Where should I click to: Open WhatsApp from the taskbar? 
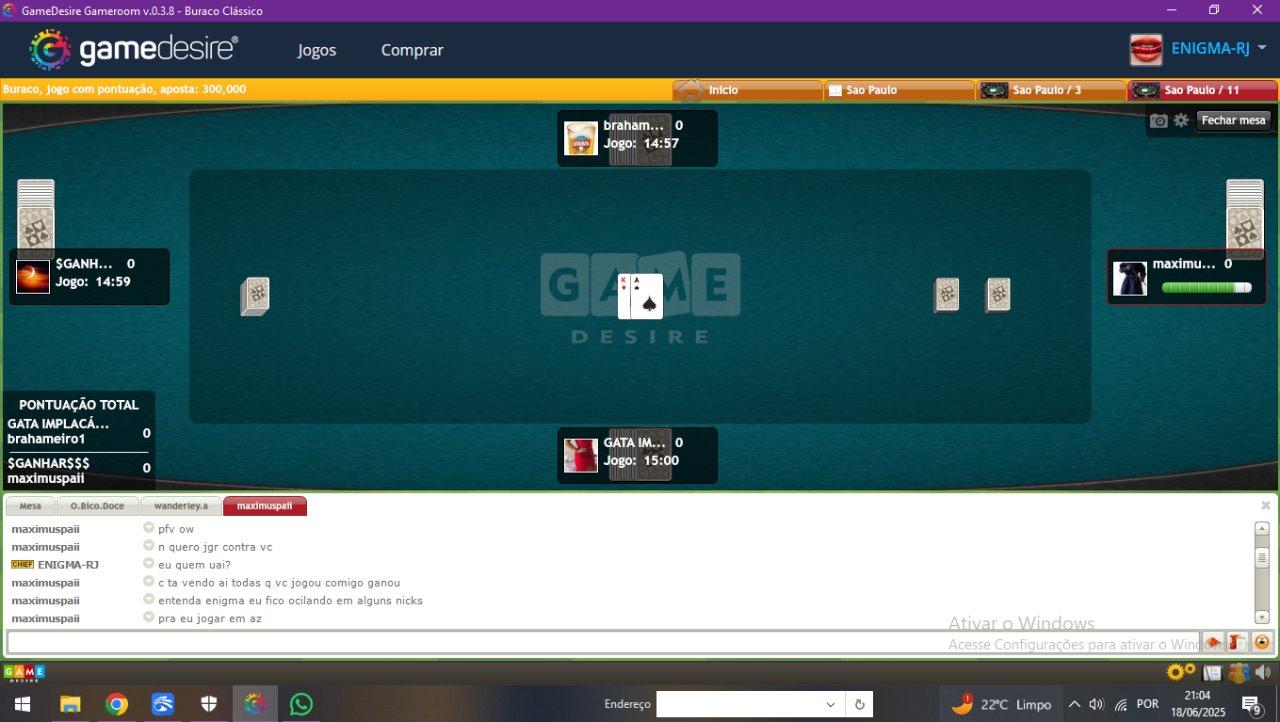pyautogui.click(x=301, y=704)
